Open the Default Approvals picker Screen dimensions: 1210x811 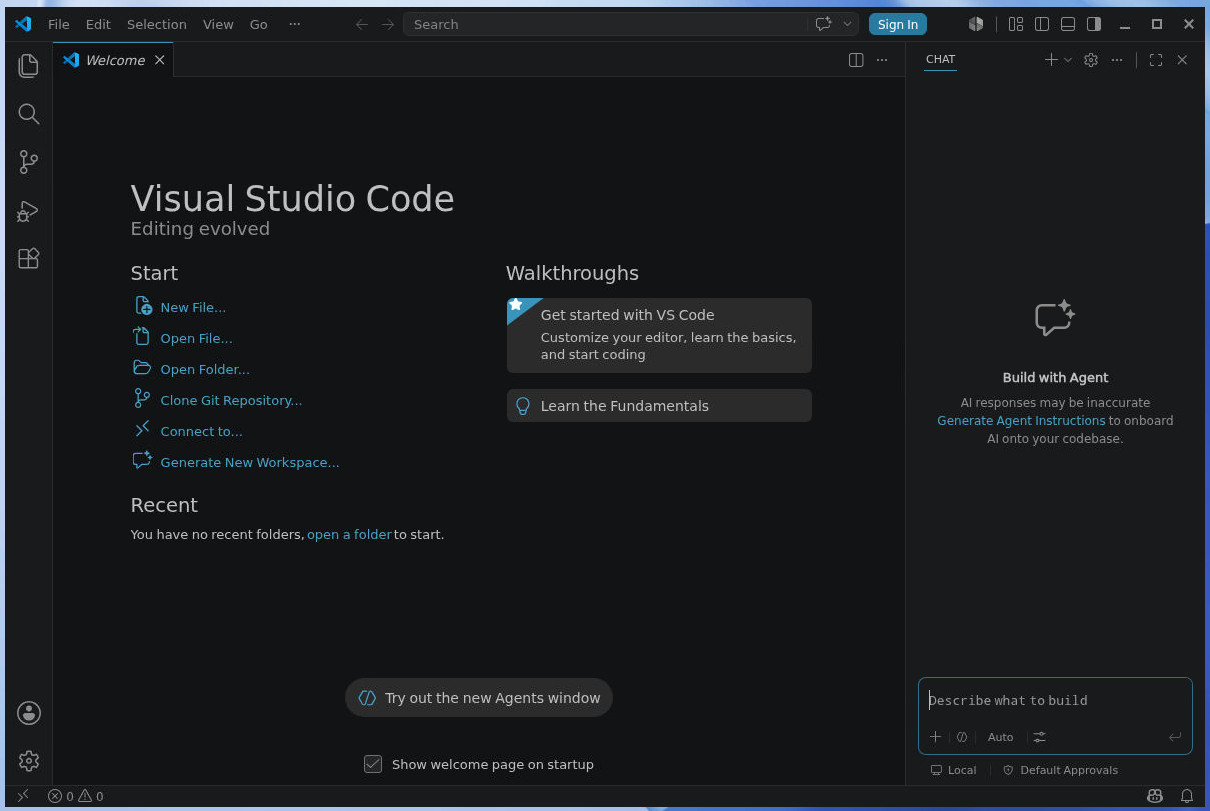tap(1060, 770)
